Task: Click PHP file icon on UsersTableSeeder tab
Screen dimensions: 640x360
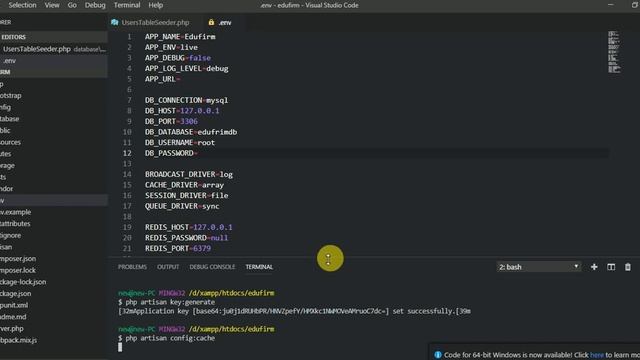Action: (115, 22)
